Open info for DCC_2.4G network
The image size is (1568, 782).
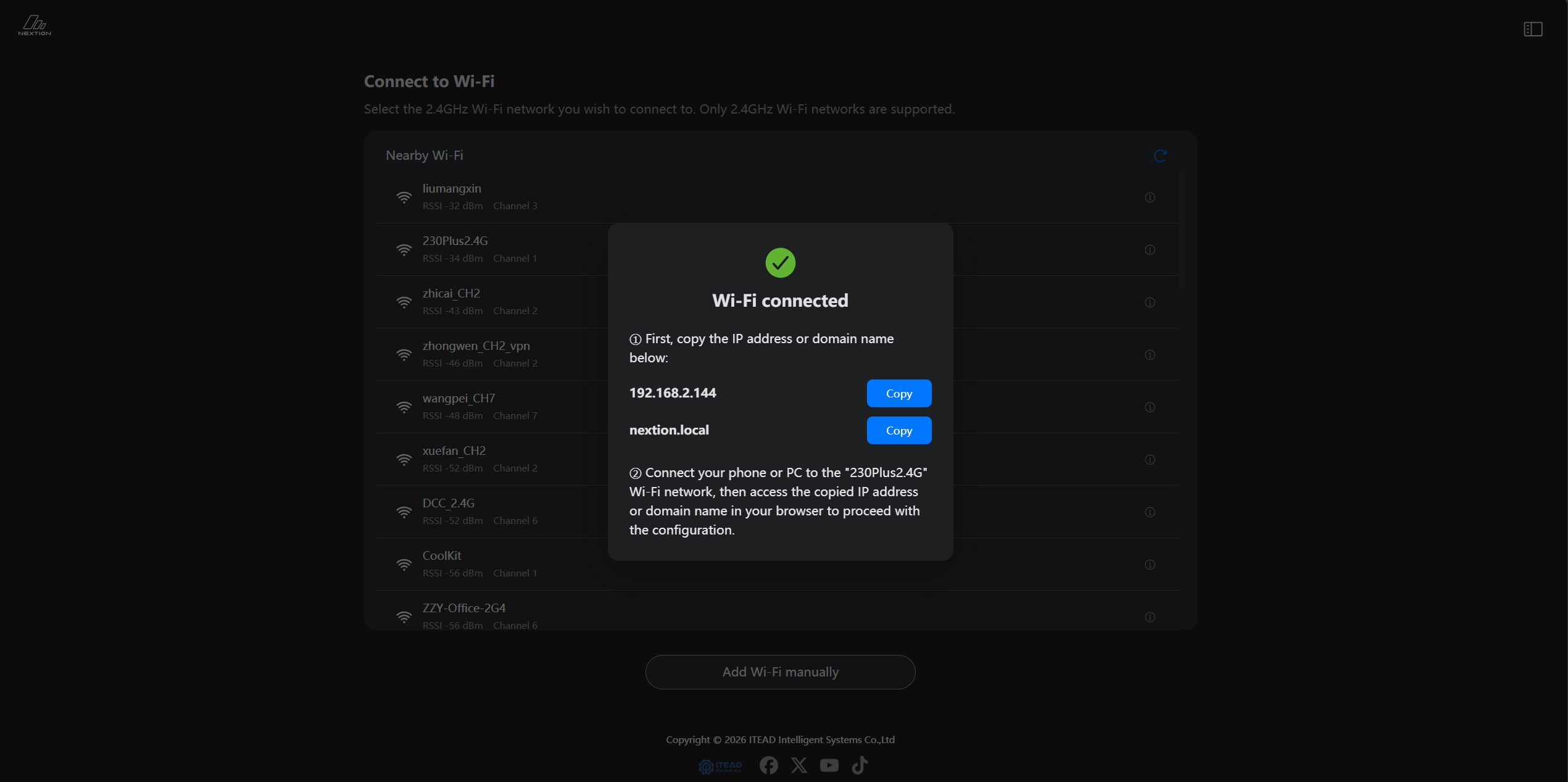[x=1150, y=512]
